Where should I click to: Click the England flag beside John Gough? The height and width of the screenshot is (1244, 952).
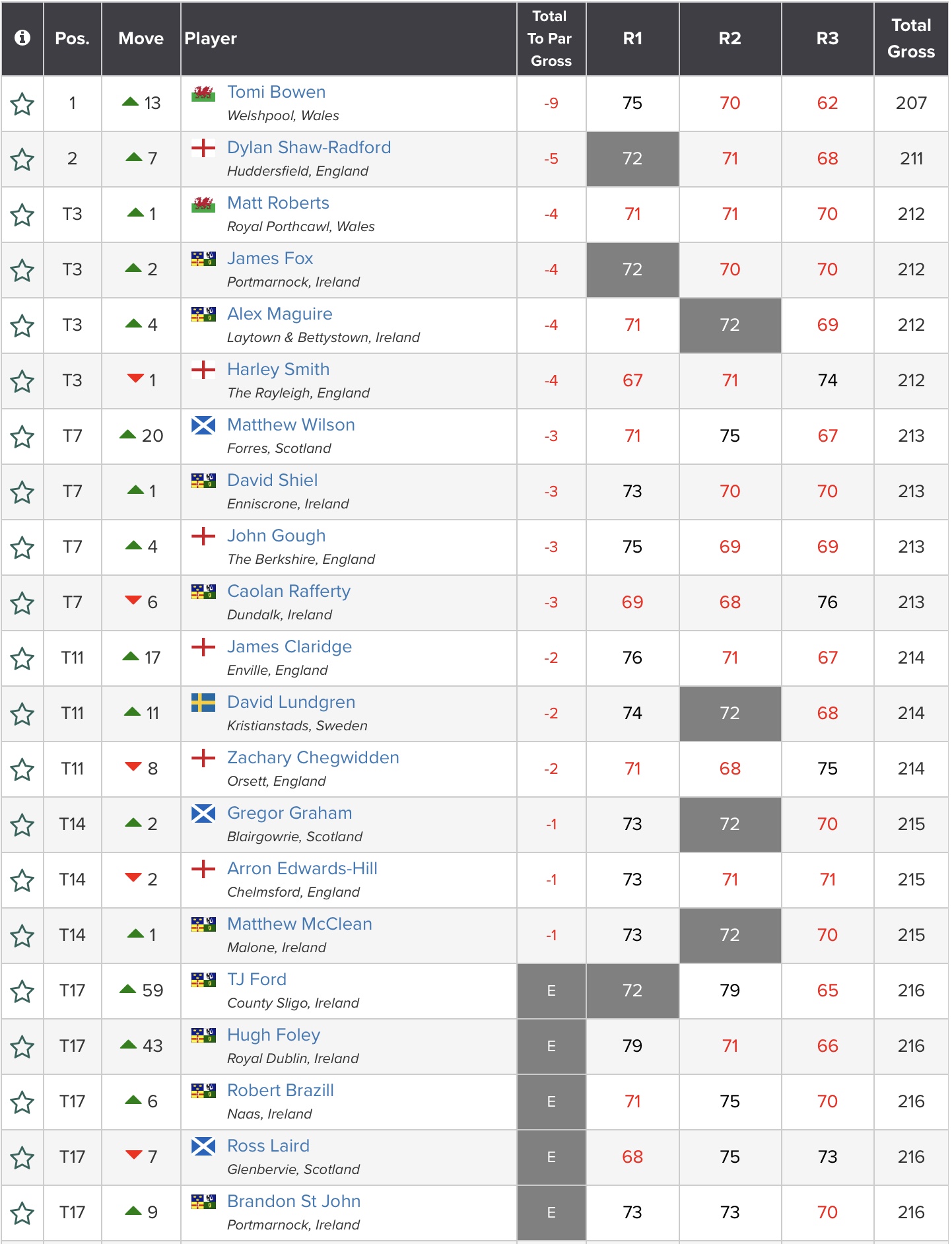(x=203, y=536)
